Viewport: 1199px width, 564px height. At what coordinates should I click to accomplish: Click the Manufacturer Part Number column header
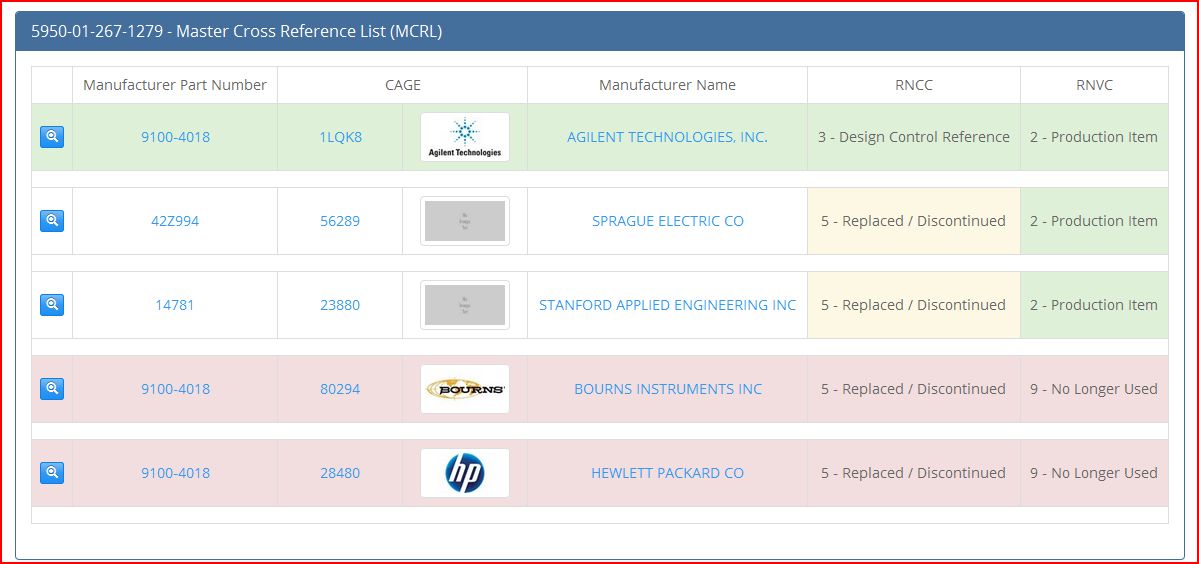coord(175,85)
